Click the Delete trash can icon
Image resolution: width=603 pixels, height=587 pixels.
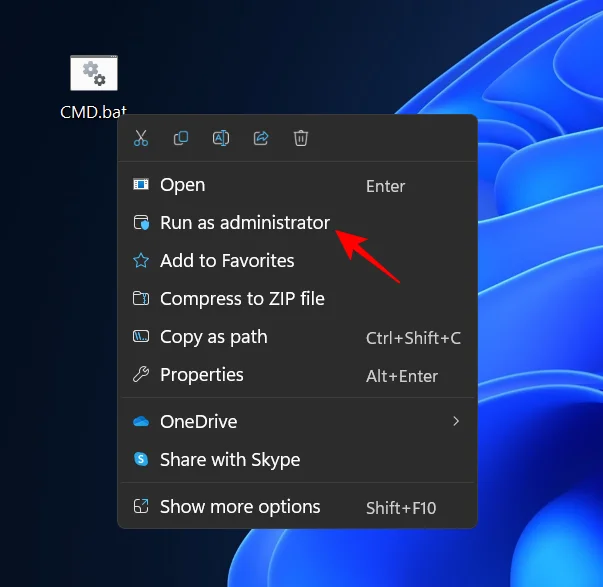(x=301, y=139)
